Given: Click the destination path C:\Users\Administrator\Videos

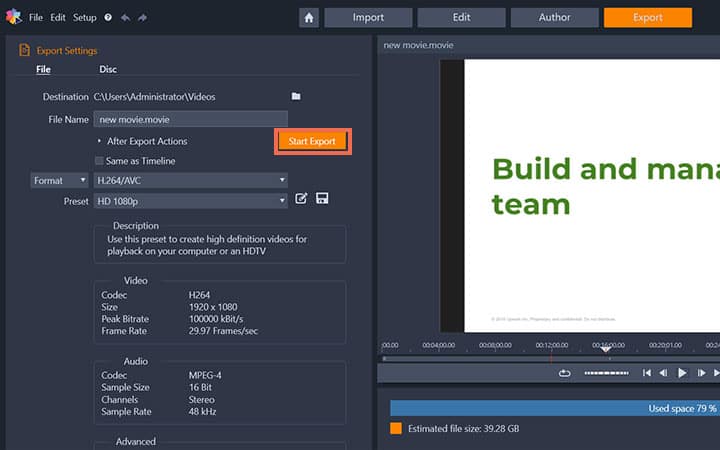Looking at the screenshot, I should (154, 97).
